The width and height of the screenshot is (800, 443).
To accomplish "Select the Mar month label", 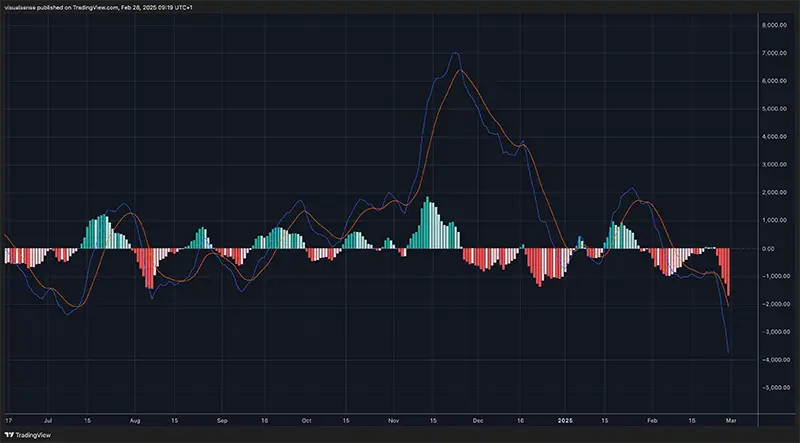I will coord(731,422).
